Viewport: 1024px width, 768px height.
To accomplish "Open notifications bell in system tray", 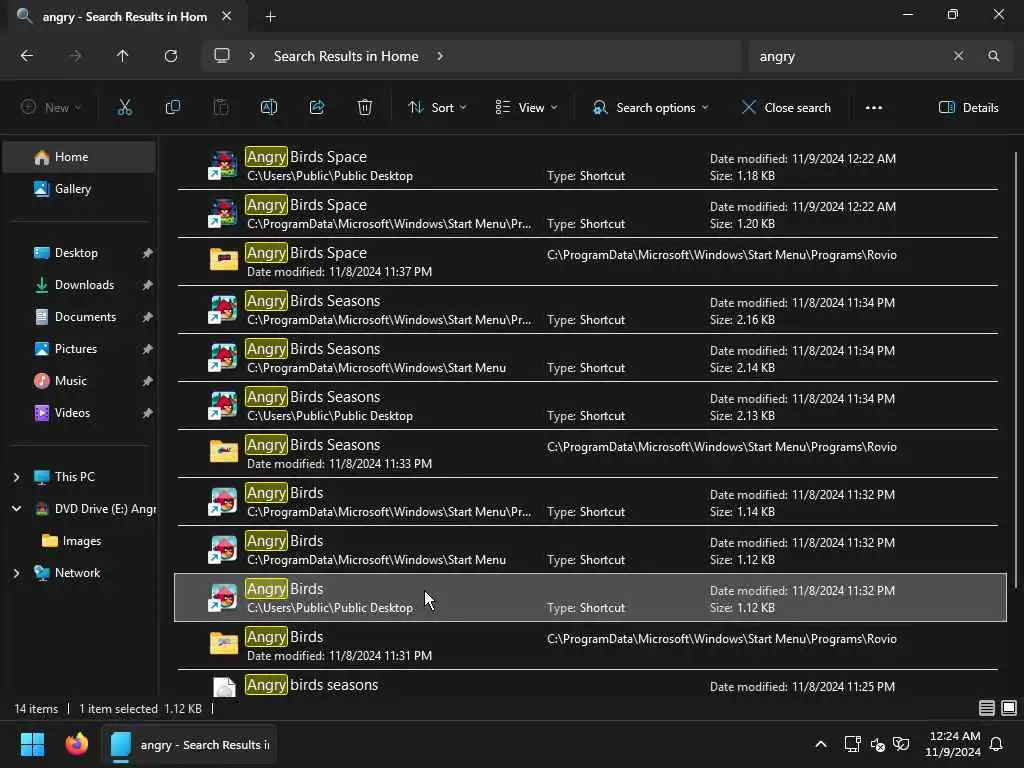I will pyautogui.click(x=997, y=744).
